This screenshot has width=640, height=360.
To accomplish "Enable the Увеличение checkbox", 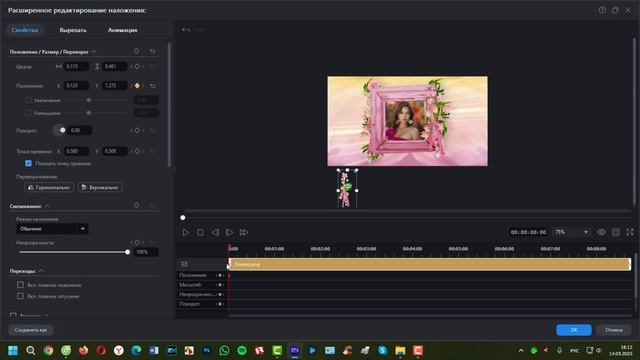I will pyautogui.click(x=28, y=100).
